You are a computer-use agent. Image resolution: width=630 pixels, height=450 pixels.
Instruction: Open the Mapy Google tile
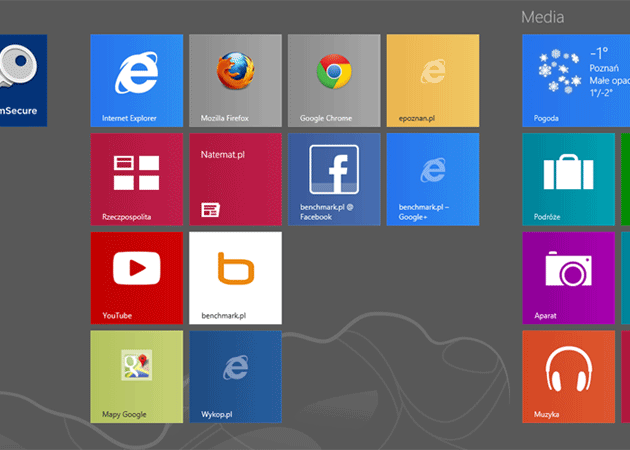click(137, 377)
